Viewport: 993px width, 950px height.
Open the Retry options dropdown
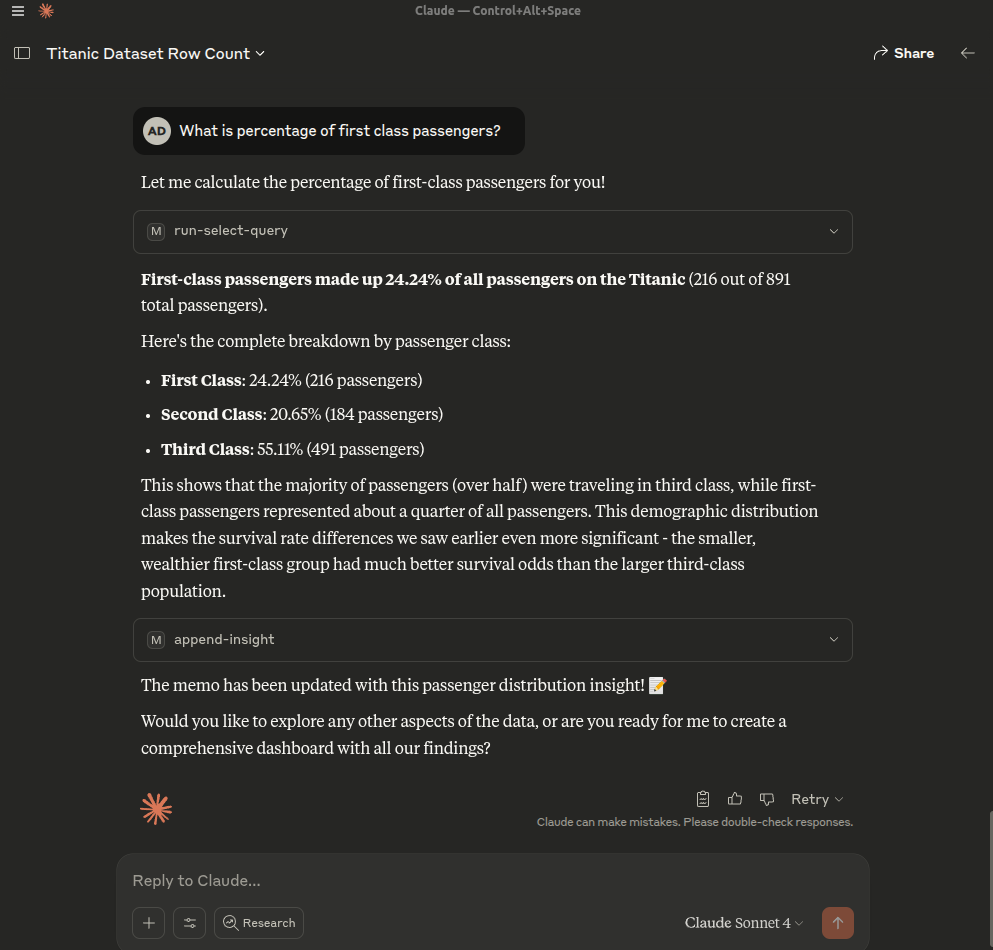point(817,799)
